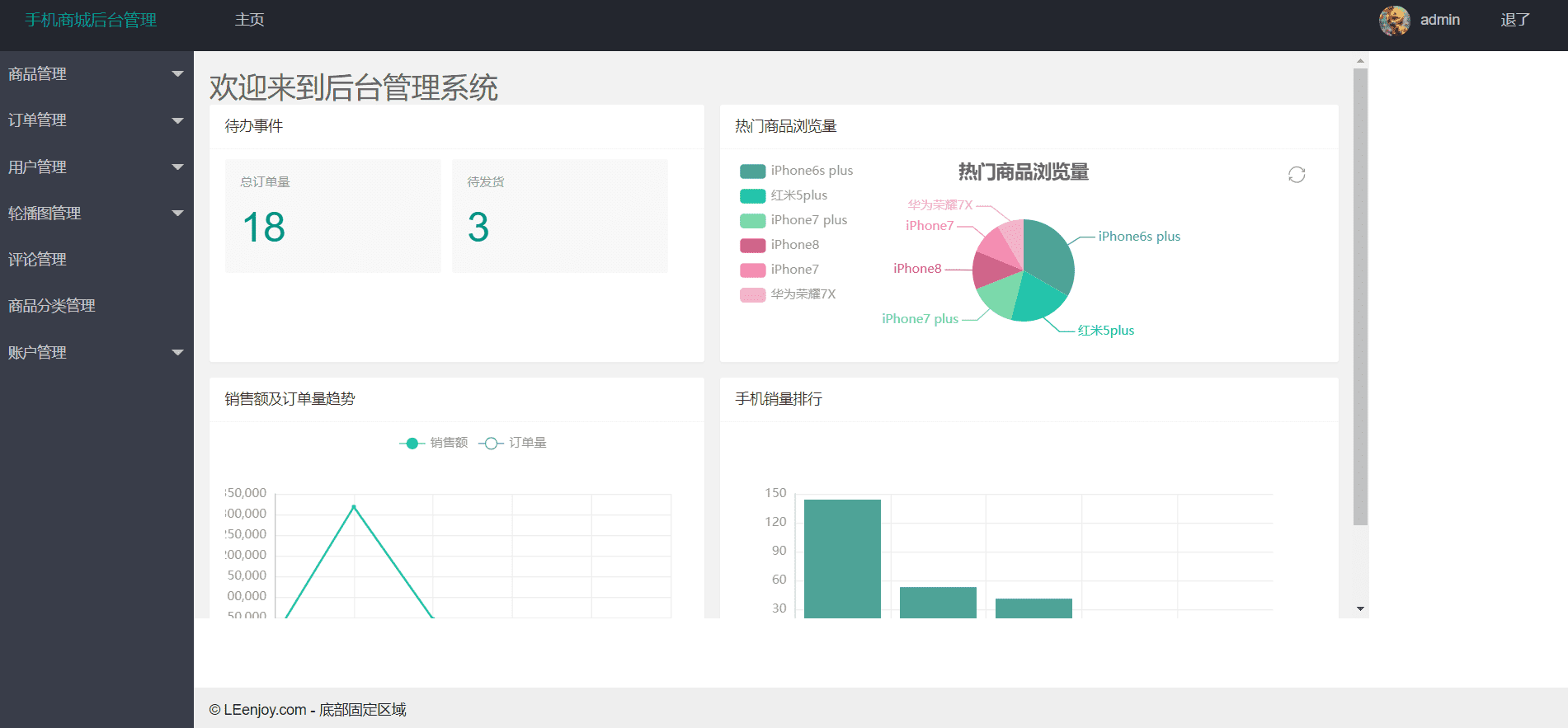Toggle 订单量 series in trend chart legend
This screenshot has width=1568, height=728.
[x=512, y=443]
